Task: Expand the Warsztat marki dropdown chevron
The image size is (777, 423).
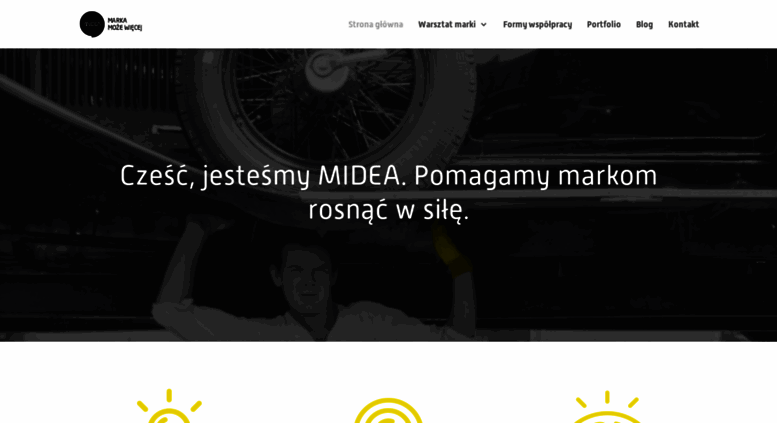Action: tap(484, 24)
